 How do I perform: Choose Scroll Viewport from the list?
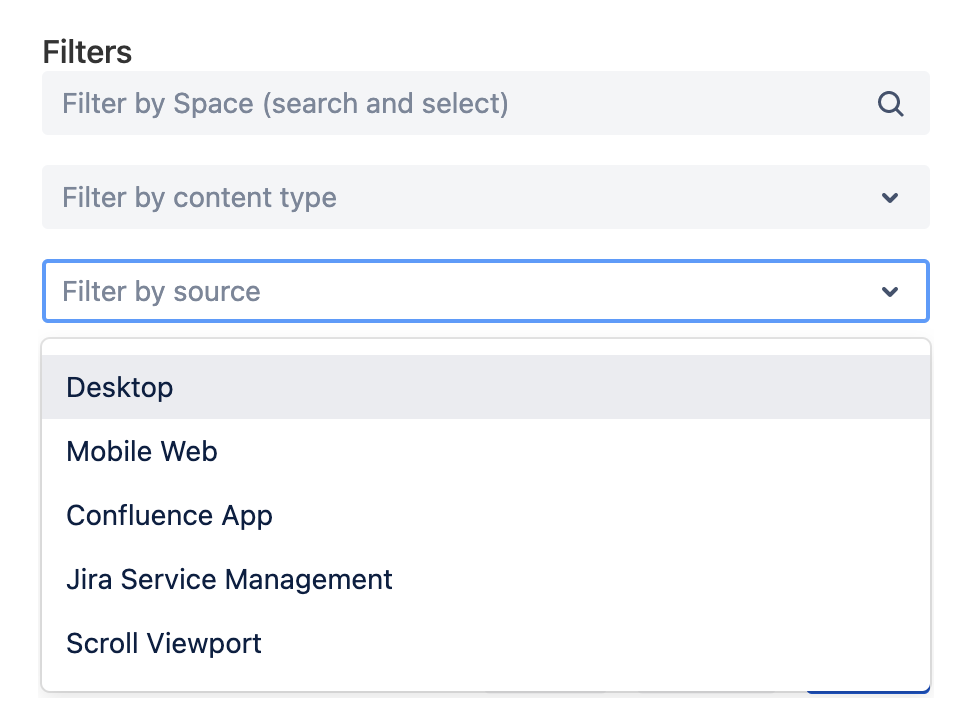(164, 644)
